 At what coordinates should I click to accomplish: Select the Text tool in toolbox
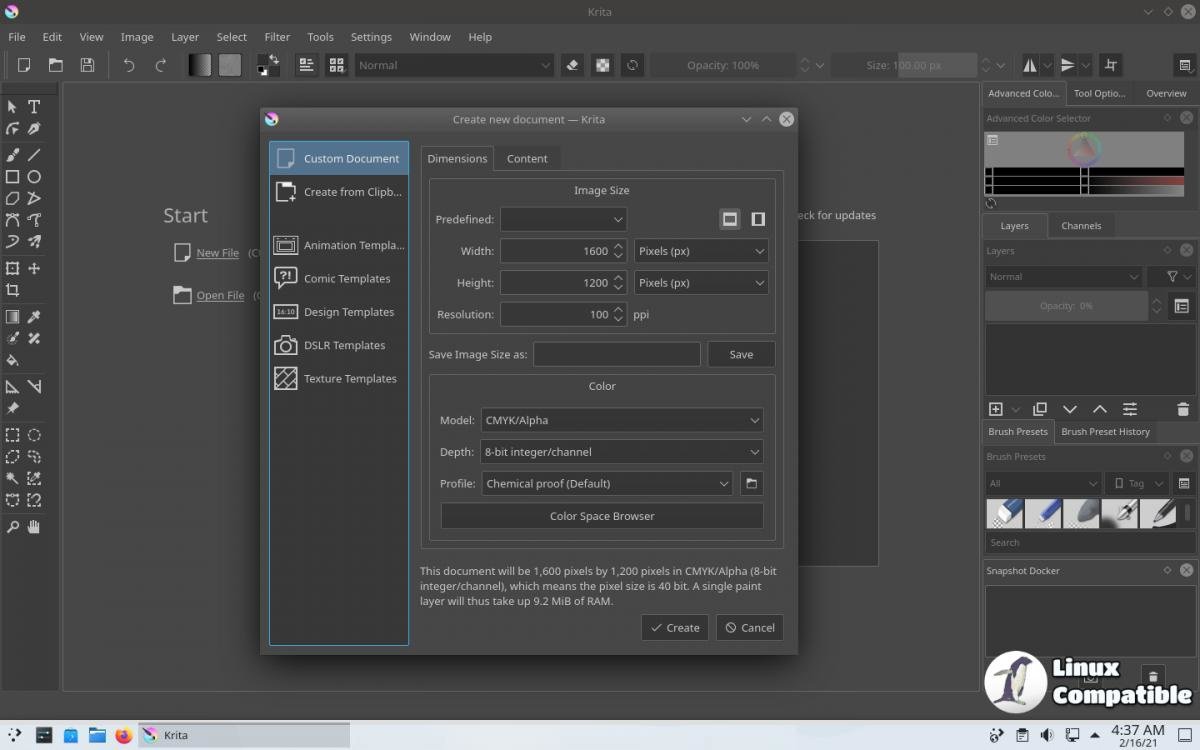[x=34, y=107]
